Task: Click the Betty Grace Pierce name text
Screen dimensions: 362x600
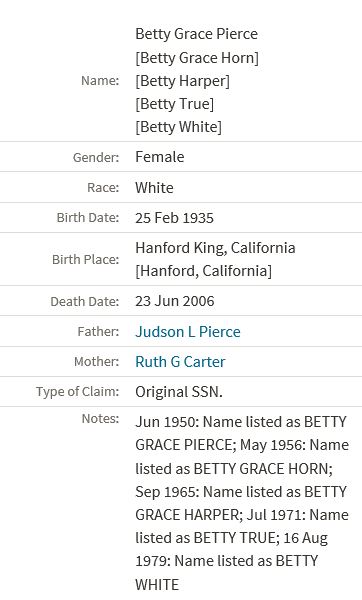Action: tap(197, 34)
